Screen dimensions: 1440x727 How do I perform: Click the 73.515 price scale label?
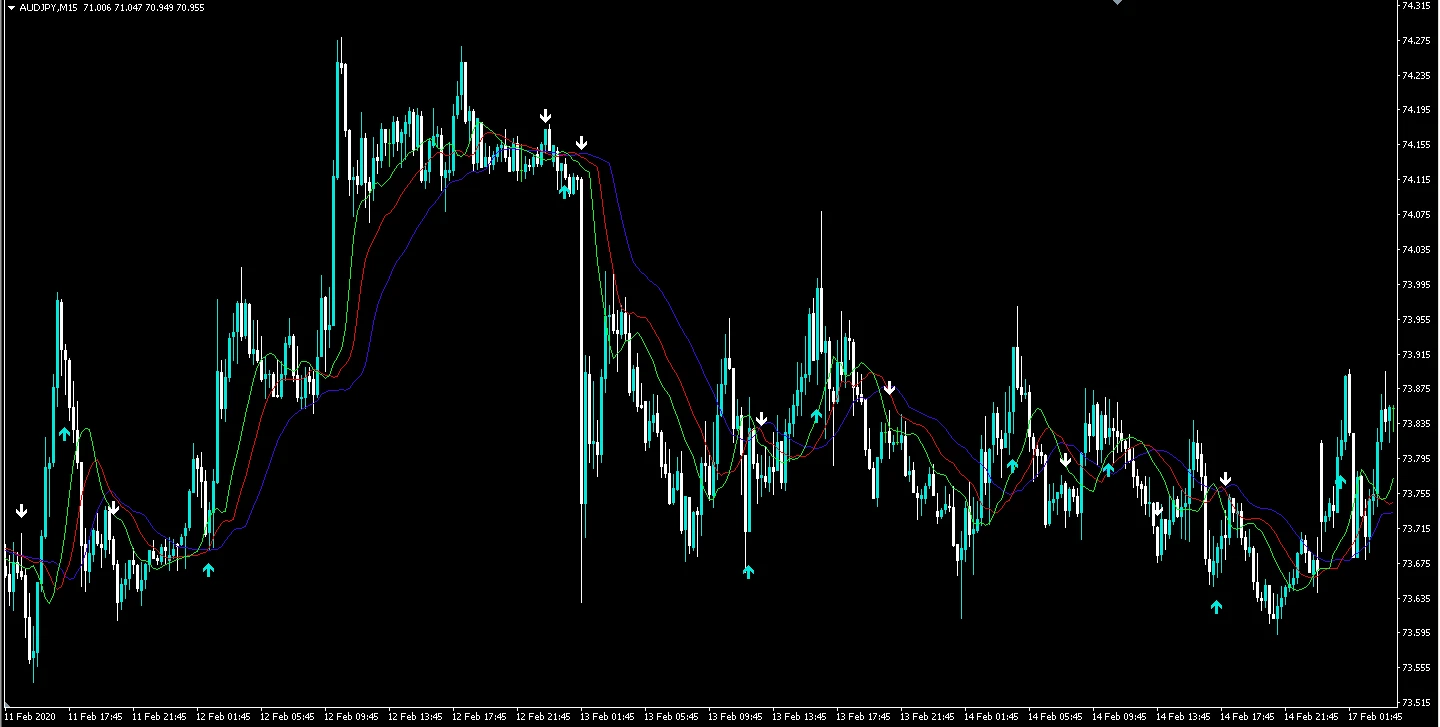point(1415,702)
